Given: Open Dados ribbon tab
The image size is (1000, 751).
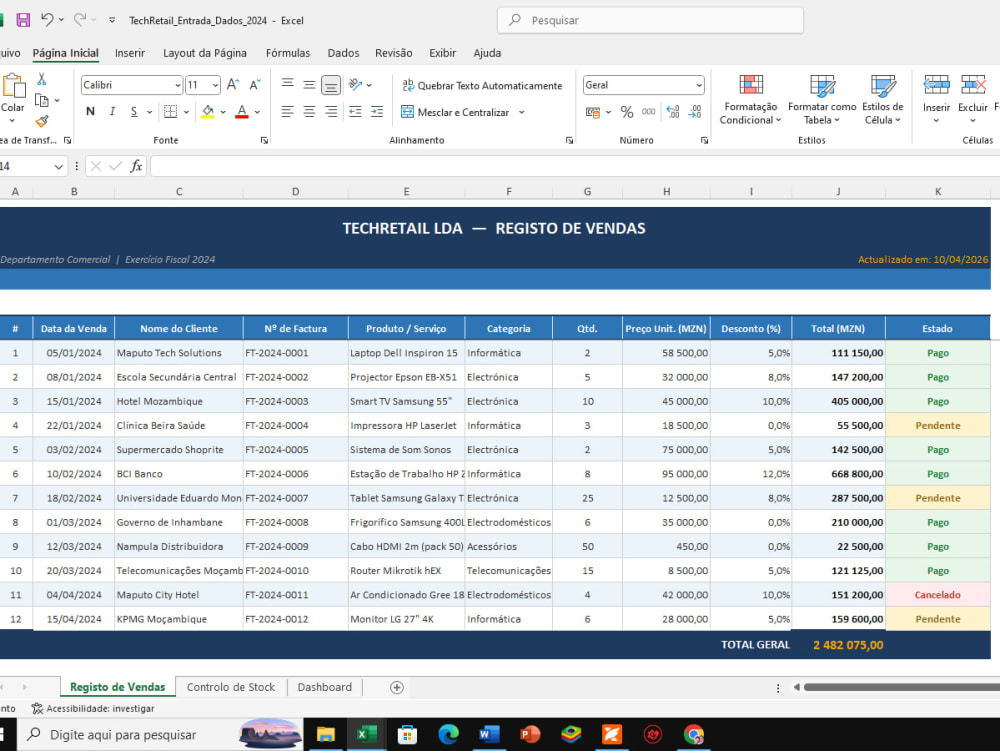Looking at the screenshot, I should [343, 53].
